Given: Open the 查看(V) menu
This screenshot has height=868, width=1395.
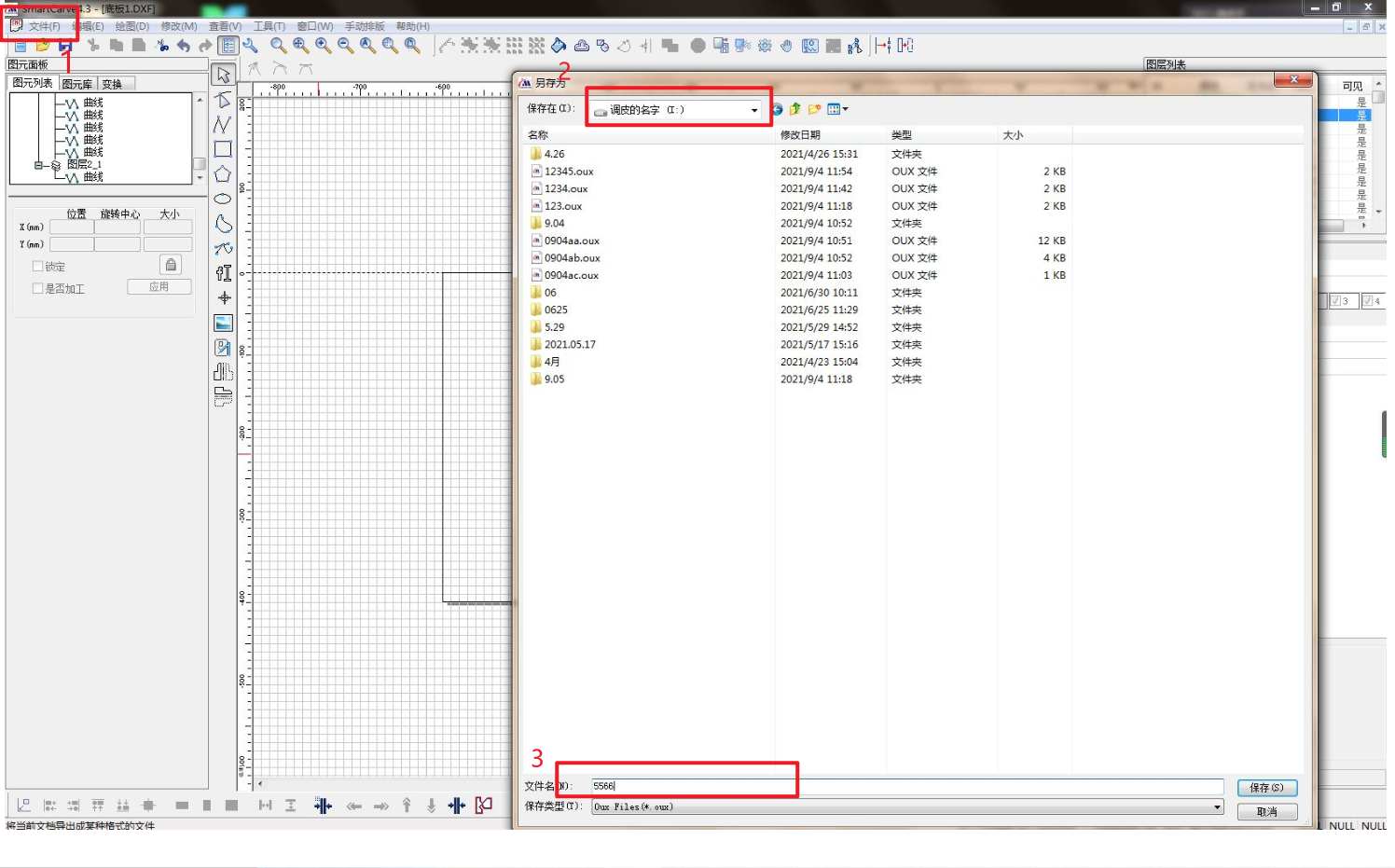Looking at the screenshot, I should coord(225,26).
